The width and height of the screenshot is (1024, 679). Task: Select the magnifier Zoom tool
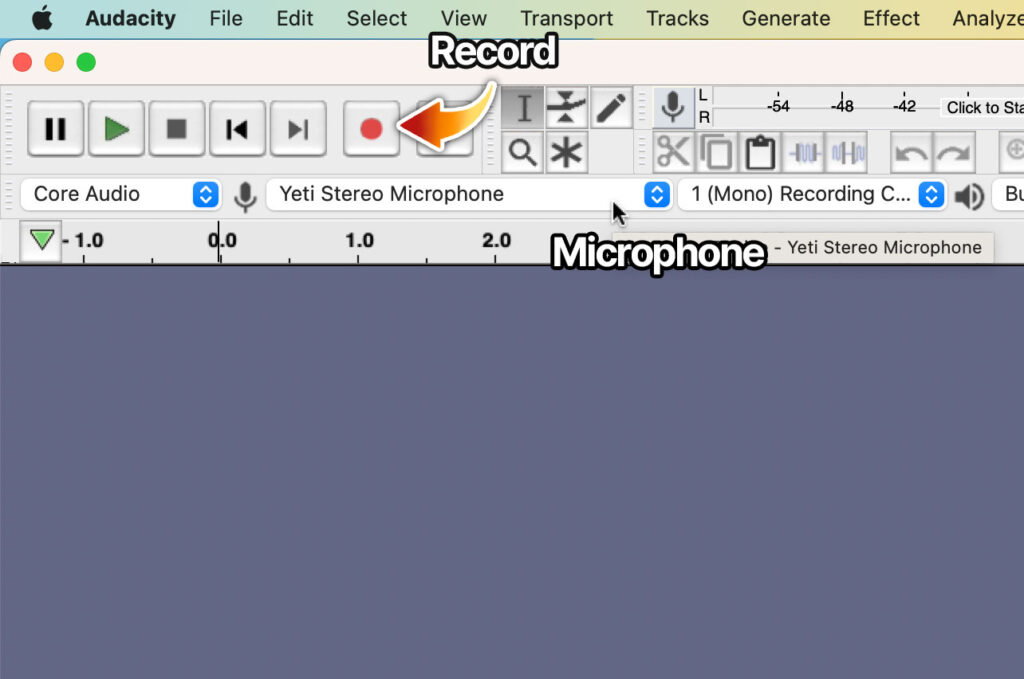[x=522, y=153]
